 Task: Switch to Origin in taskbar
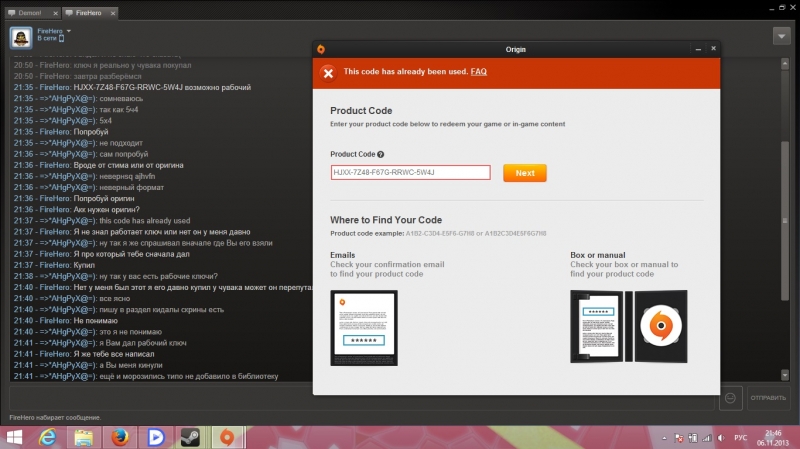227,438
